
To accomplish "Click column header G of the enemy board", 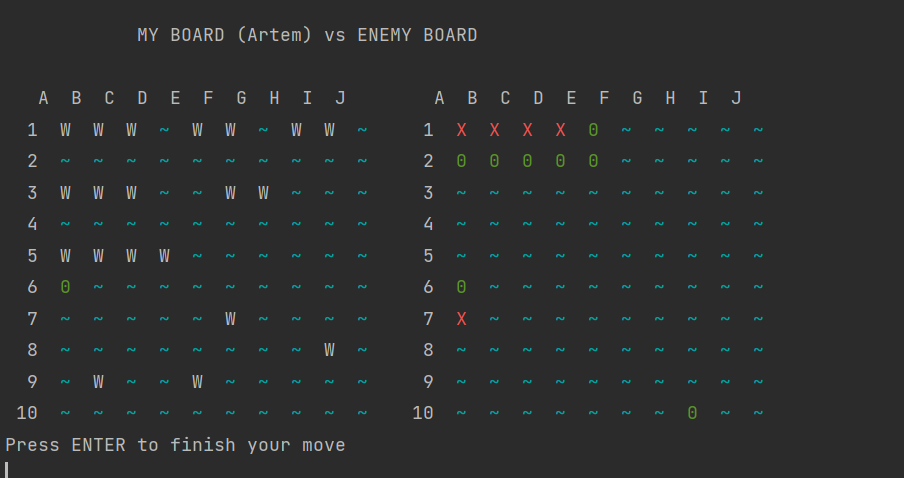I will (x=637, y=98).
